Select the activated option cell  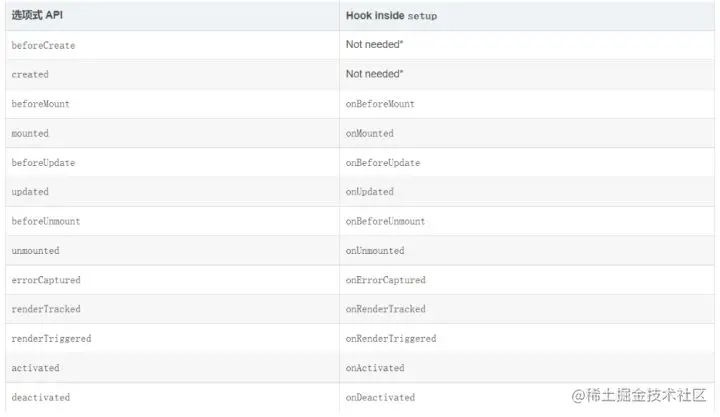click(172, 368)
